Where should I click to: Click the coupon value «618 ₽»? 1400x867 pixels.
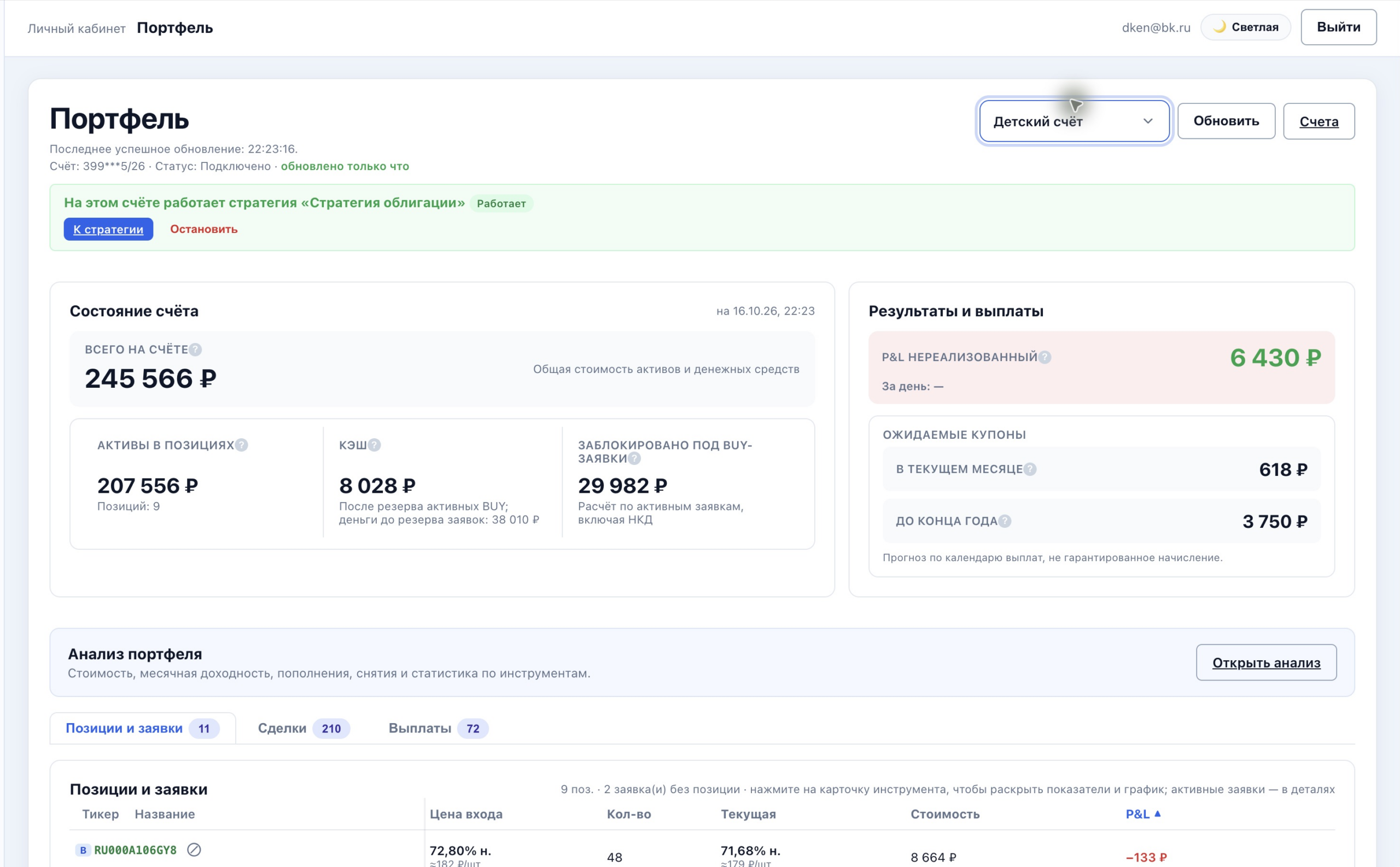point(1283,470)
